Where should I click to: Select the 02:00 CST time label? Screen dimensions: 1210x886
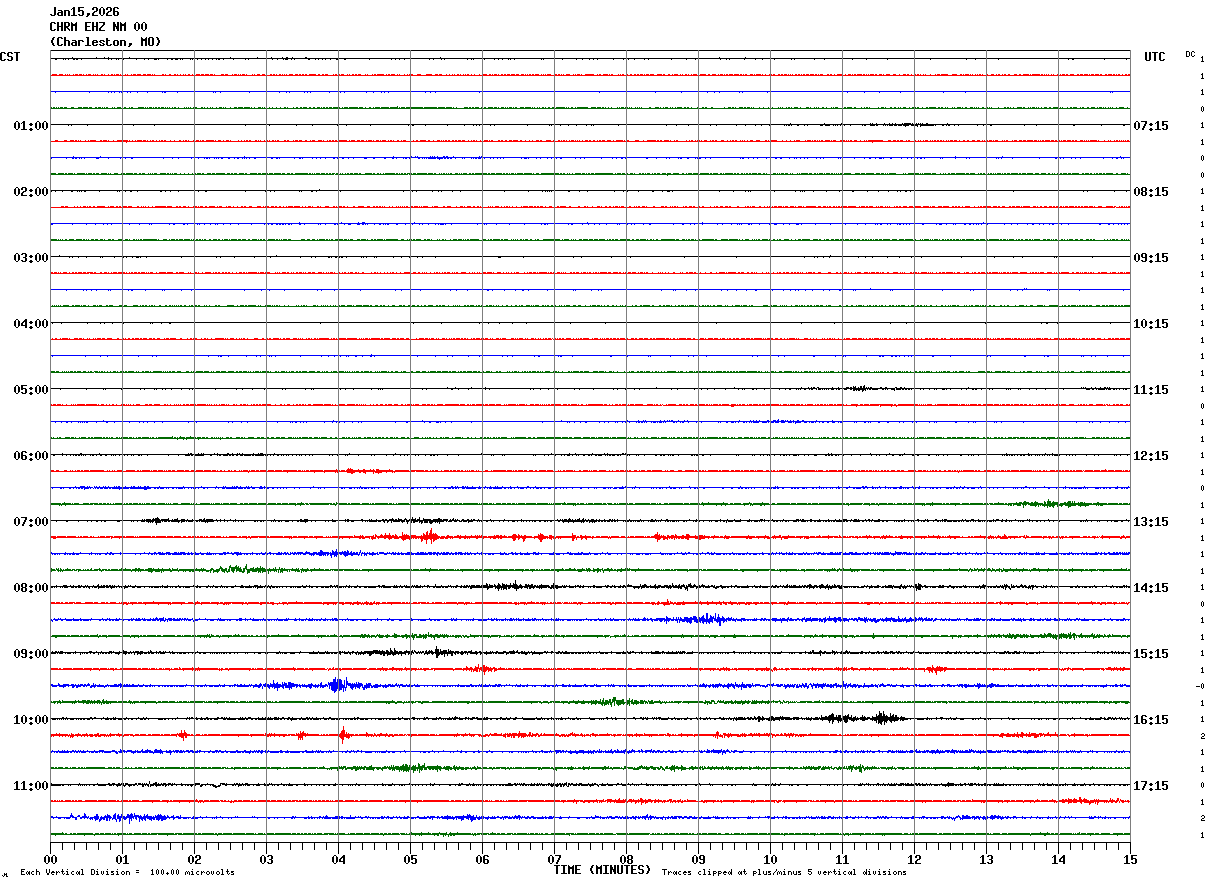point(31,192)
